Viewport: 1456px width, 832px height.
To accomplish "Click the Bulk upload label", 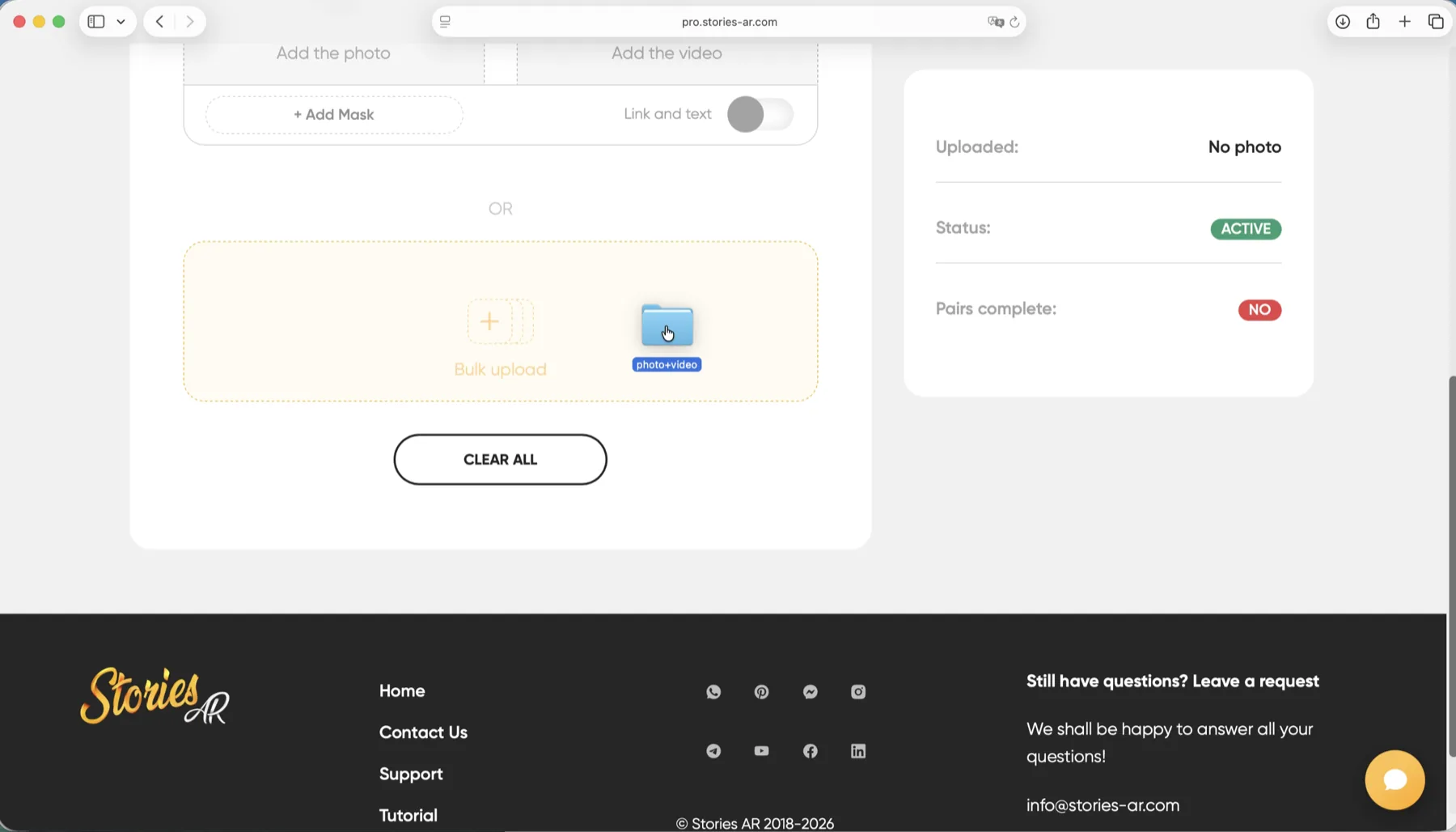I will (x=500, y=370).
